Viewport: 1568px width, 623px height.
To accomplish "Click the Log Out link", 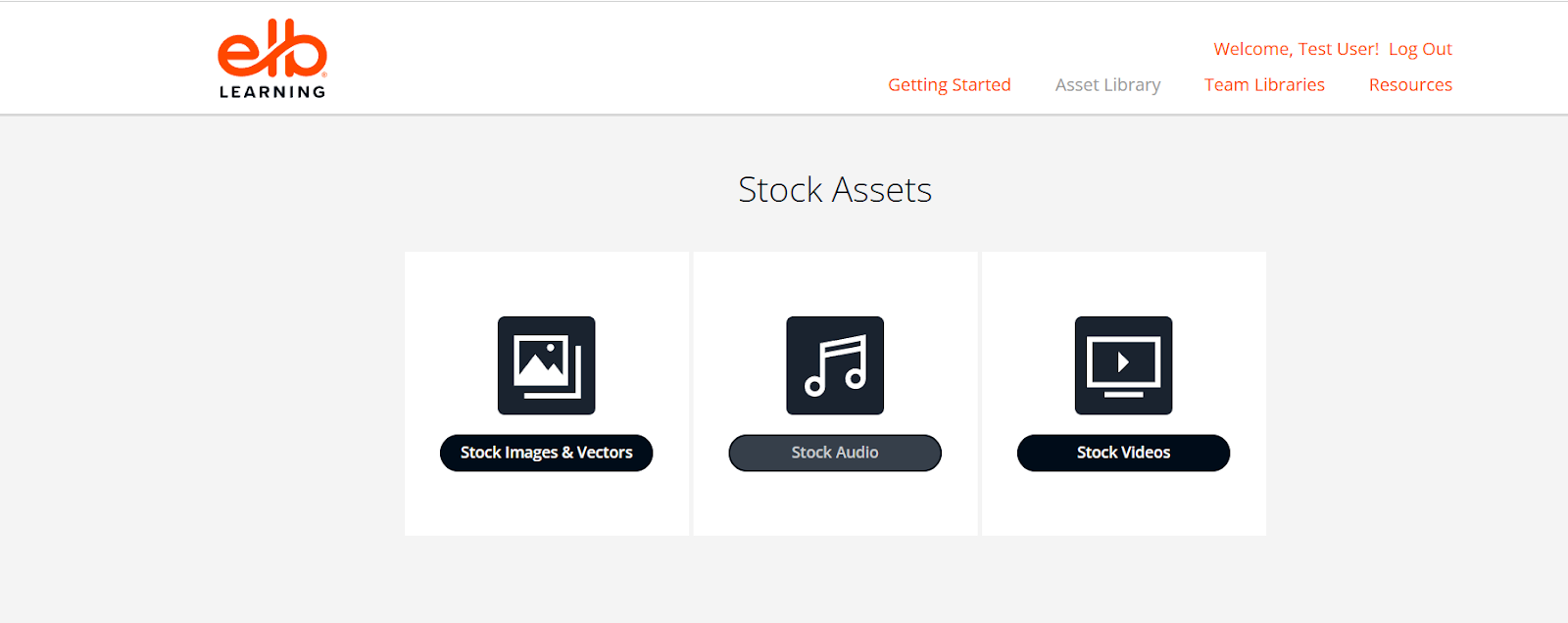I will [x=1420, y=49].
